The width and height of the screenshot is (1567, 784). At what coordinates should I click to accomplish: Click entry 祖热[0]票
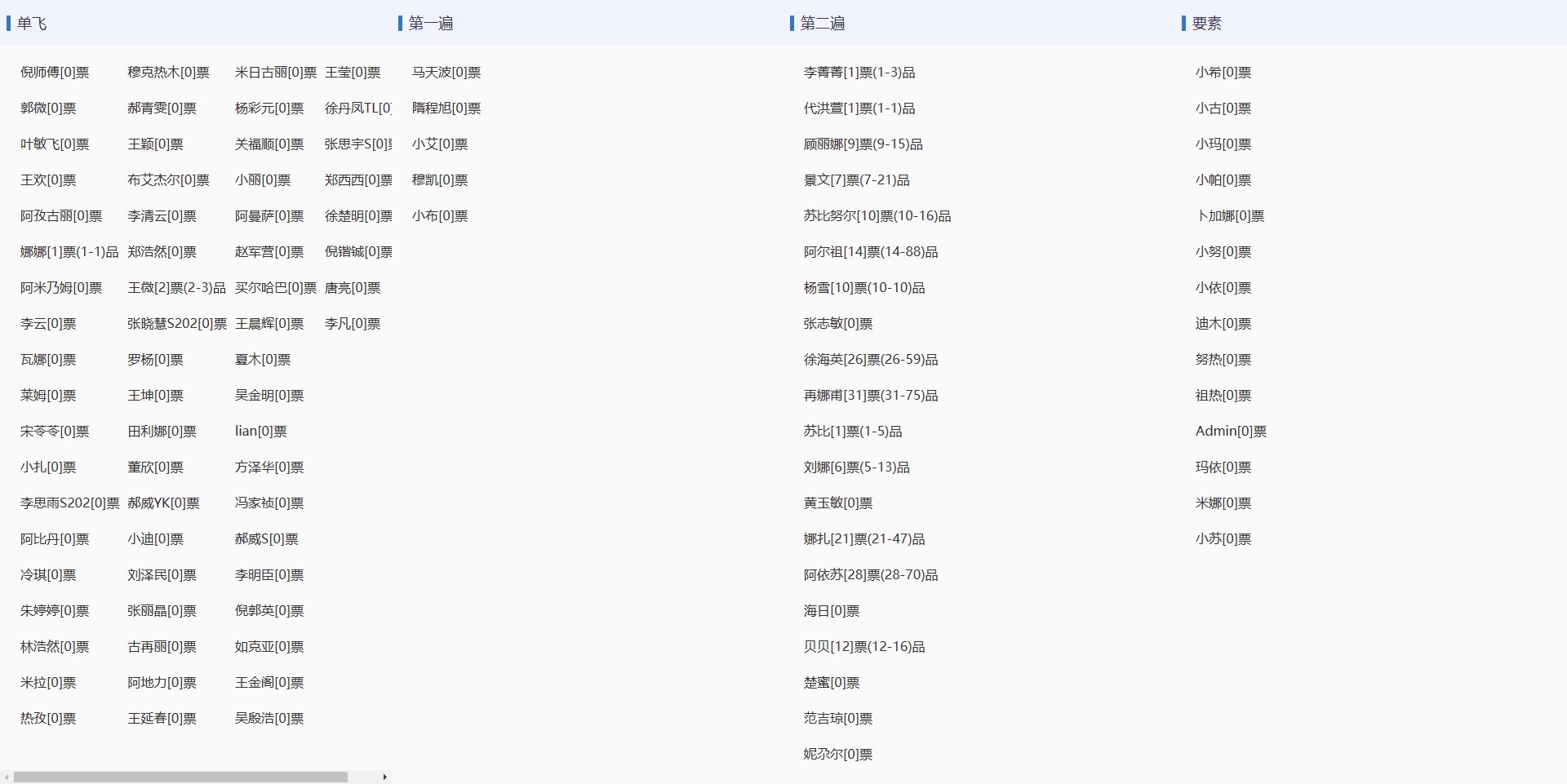point(1223,396)
